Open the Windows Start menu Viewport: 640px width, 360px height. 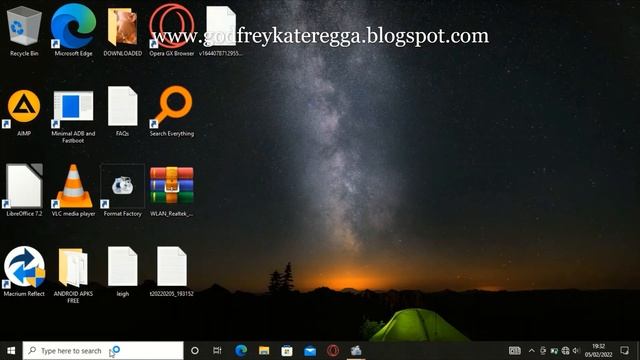pyautogui.click(x=11, y=351)
